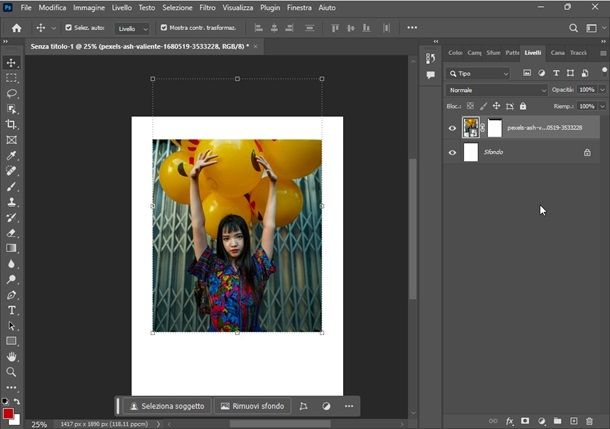Open the Livelli panel menu
The width and height of the screenshot is (610, 429).
click(603, 53)
